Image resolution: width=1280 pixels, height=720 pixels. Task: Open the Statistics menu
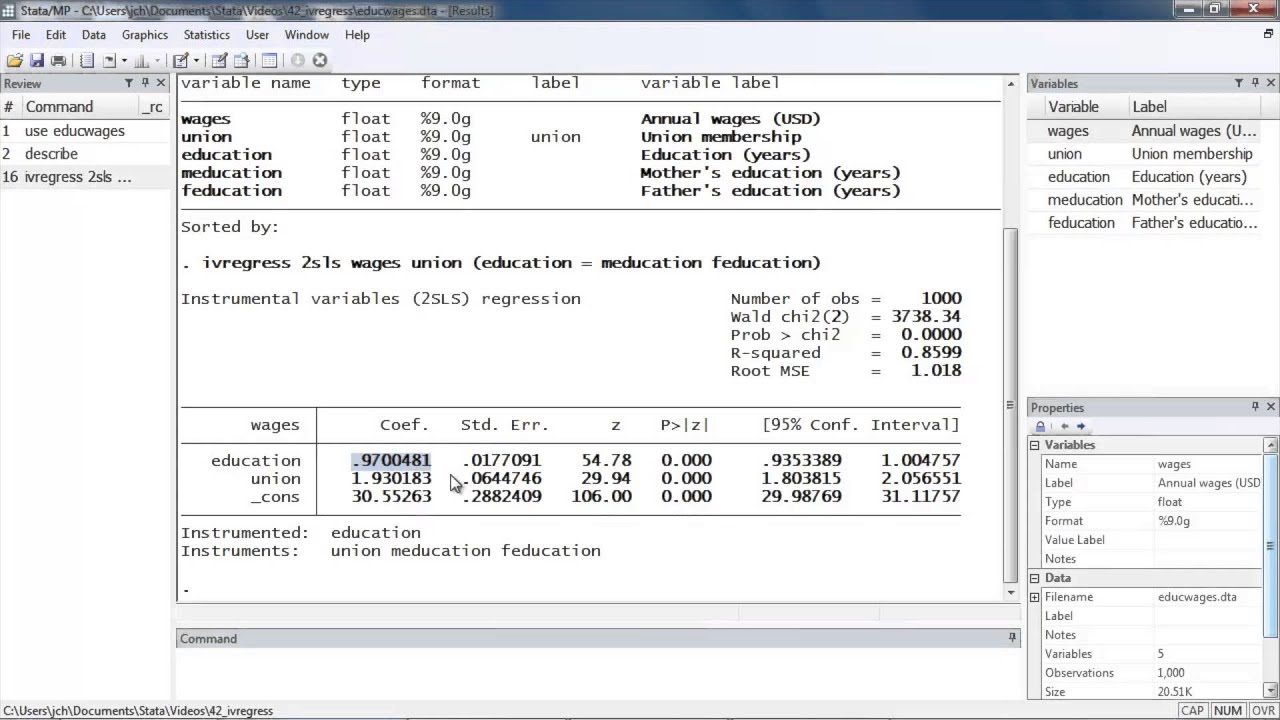tap(206, 34)
